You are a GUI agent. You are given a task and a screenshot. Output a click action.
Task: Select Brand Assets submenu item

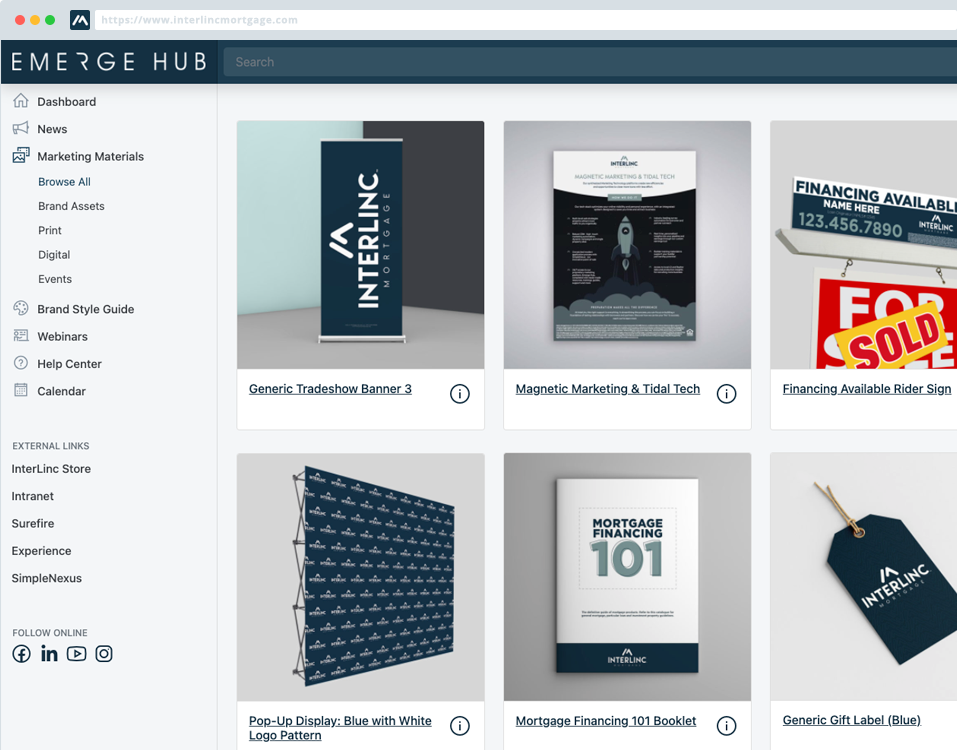tap(71, 206)
